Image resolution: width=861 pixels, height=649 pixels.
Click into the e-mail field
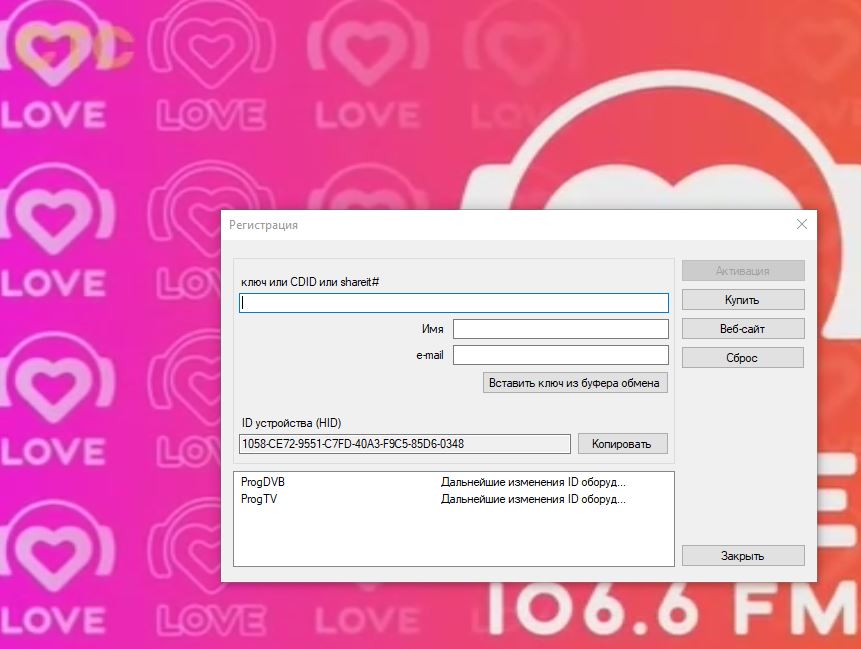[x=560, y=355]
